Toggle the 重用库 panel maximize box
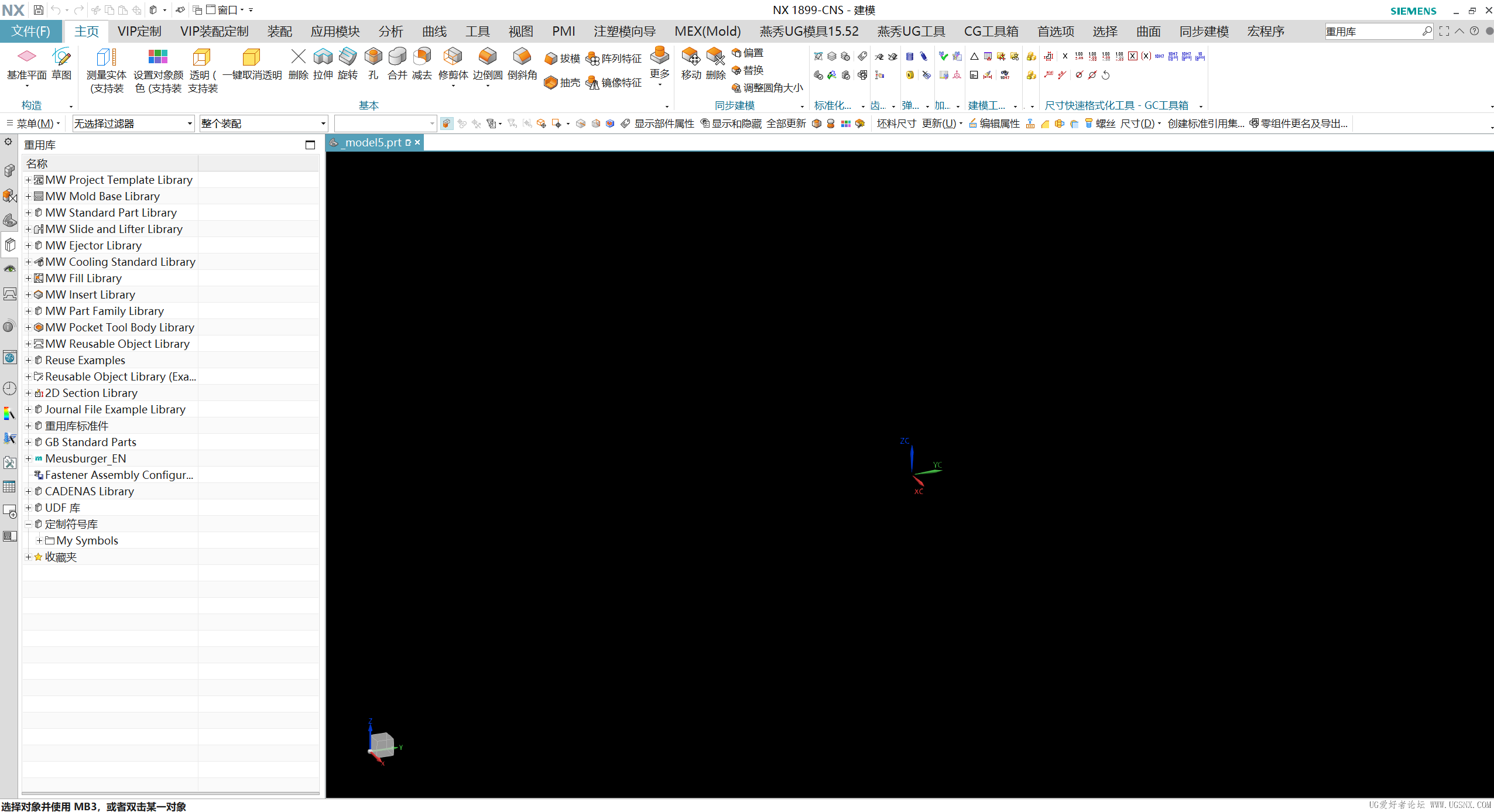This screenshot has width=1494, height=812. 310,145
